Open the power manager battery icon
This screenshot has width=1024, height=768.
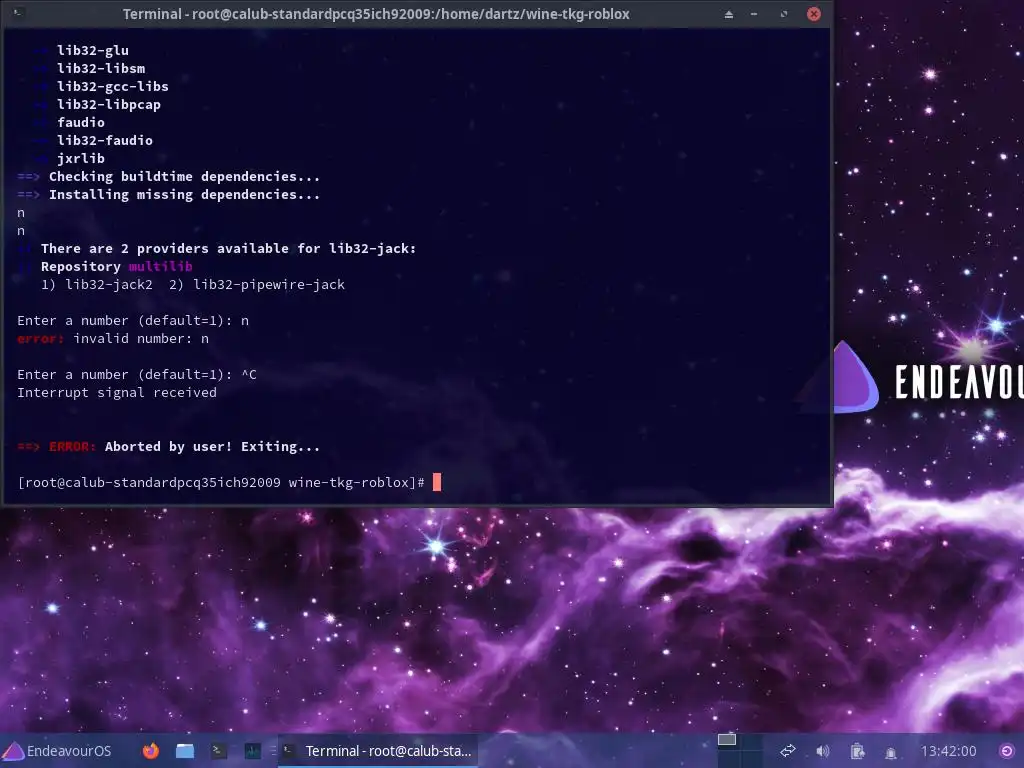tap(857, 751)
